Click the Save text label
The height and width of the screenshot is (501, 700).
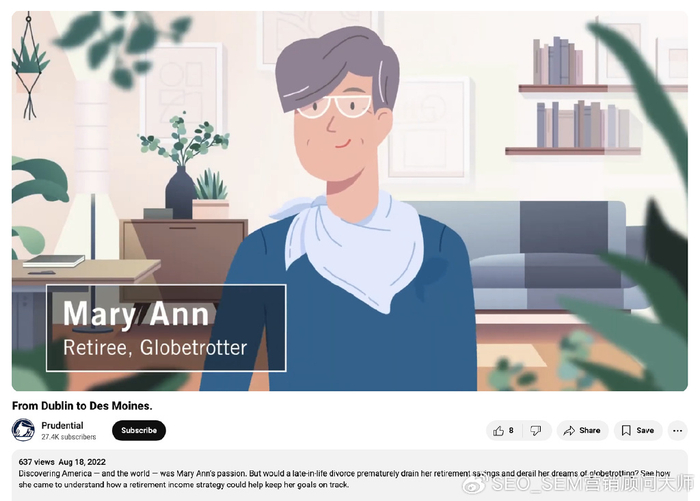pyautogui.click(x=645, y=430)
